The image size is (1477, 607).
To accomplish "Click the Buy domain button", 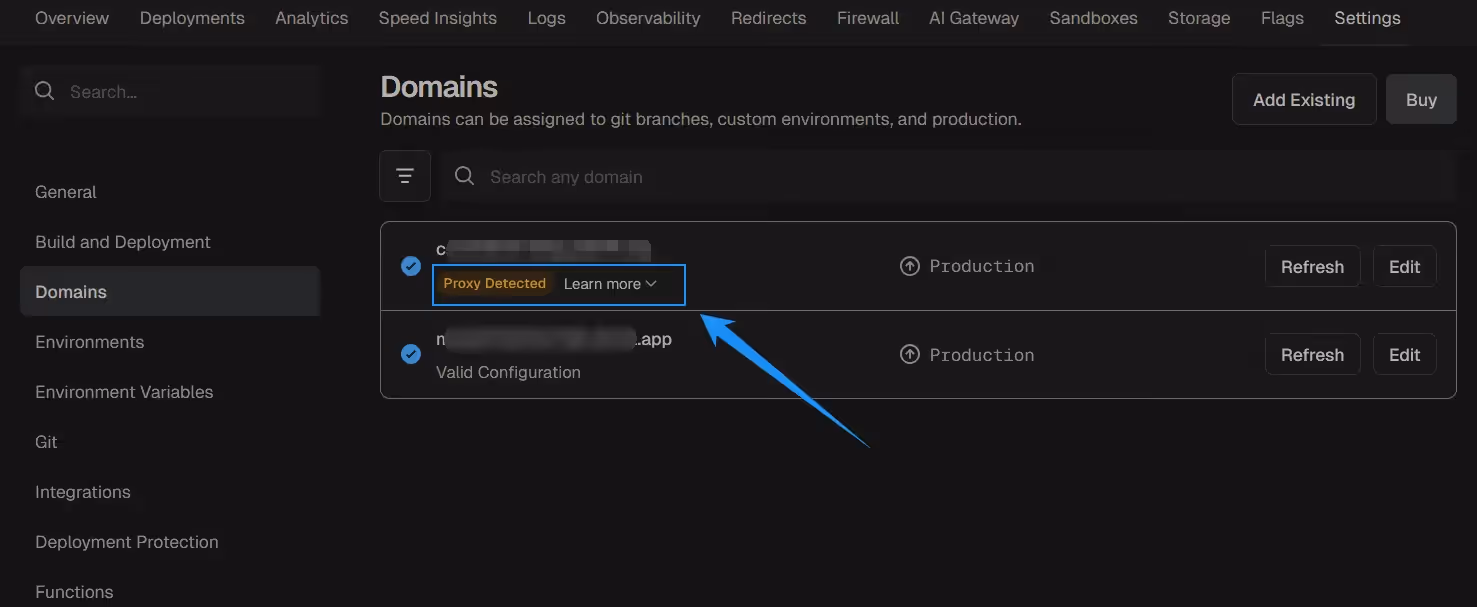I will pyautogui.click(x=1420, y=99).
